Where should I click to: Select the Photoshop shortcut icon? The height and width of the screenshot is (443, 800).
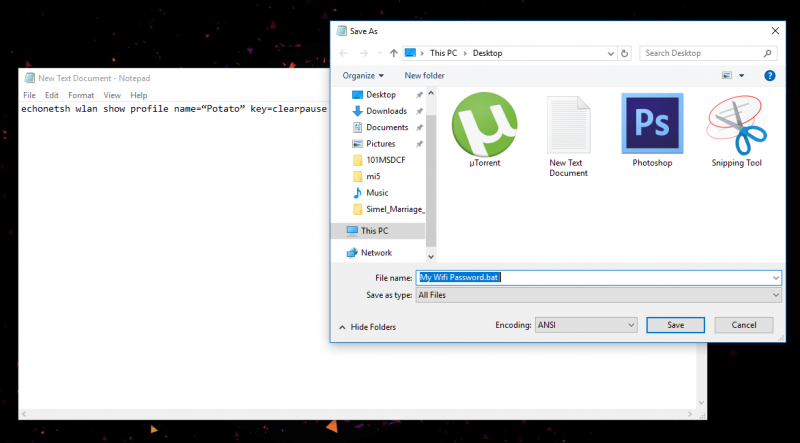(x=652, y=124)
